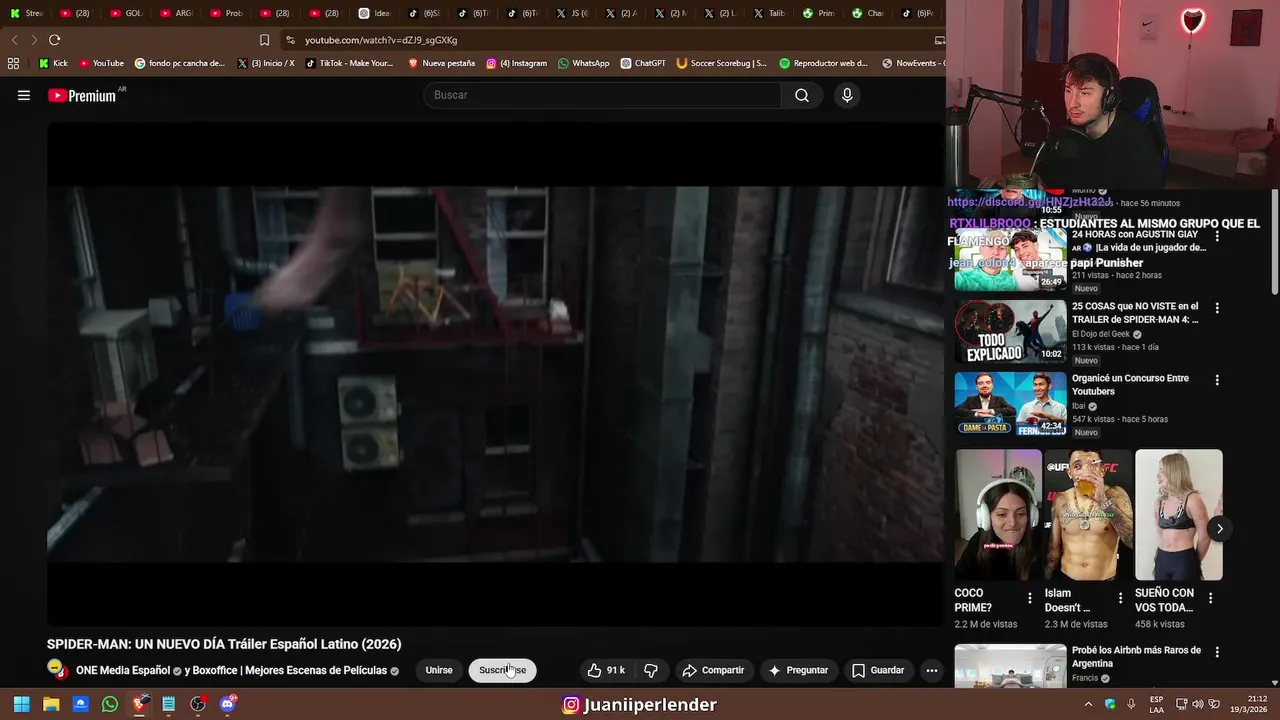Open File Explorer from taskbar
Screen dimensions: 1280x720
51,704
